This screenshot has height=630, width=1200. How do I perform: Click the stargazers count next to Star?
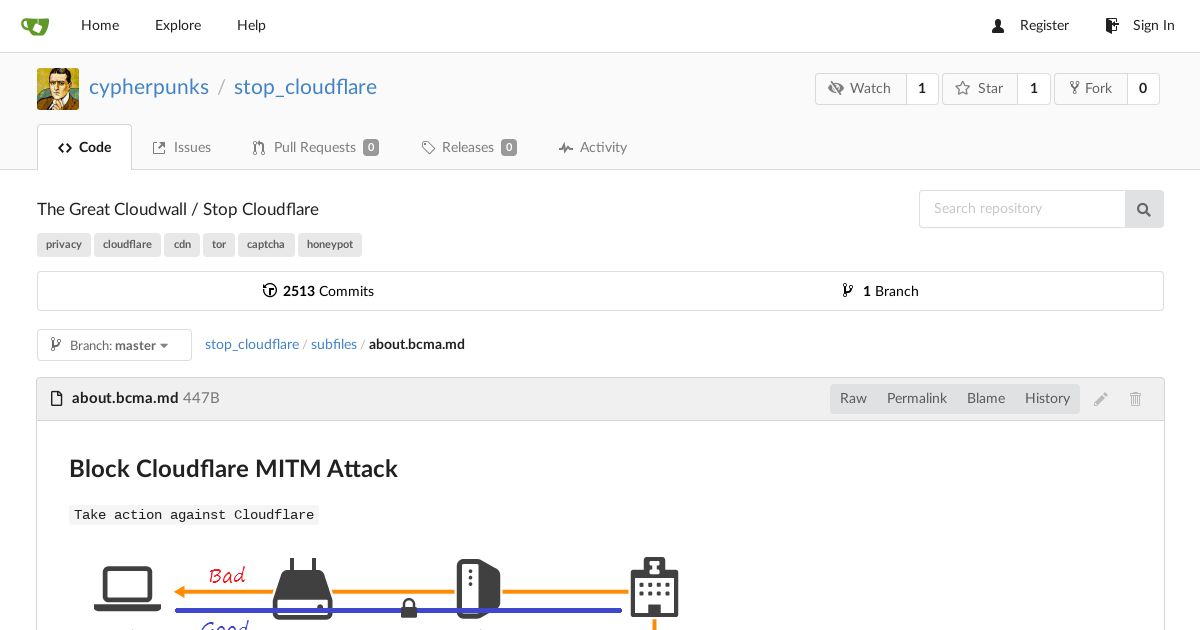pyautogui.click(x=1034, y=89)
